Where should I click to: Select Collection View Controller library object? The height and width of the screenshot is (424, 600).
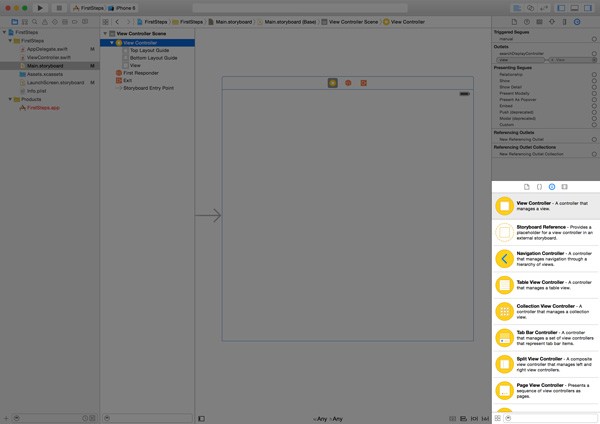point(546,311)
